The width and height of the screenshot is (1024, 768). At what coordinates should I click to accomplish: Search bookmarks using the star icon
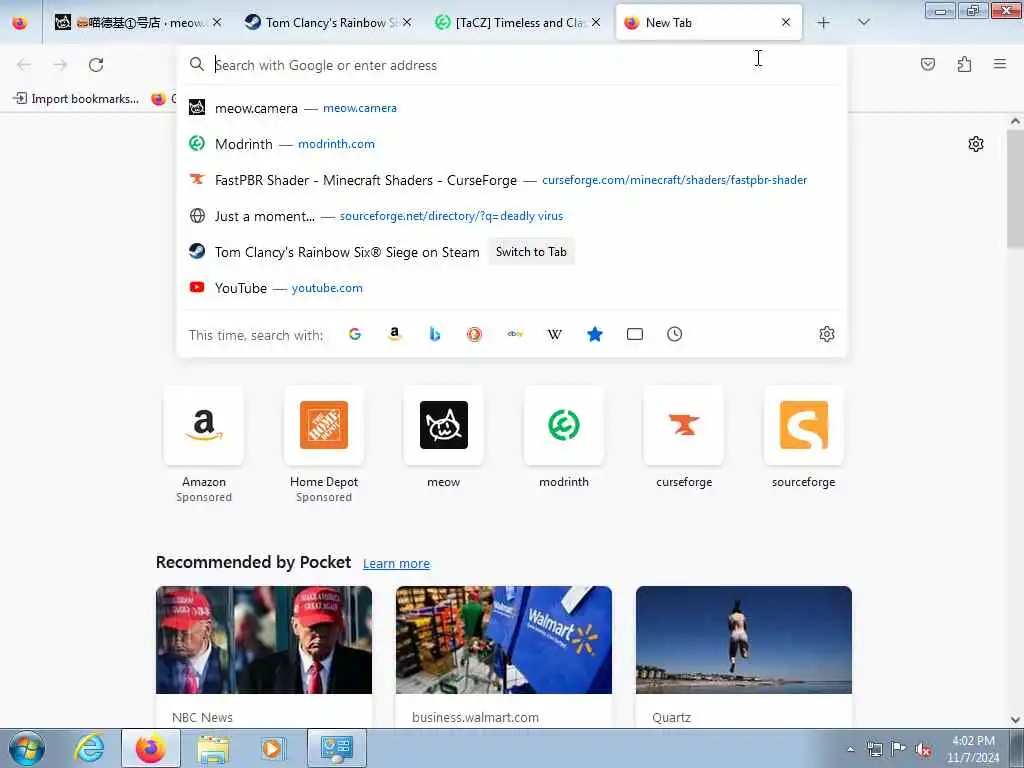point(594,334)
